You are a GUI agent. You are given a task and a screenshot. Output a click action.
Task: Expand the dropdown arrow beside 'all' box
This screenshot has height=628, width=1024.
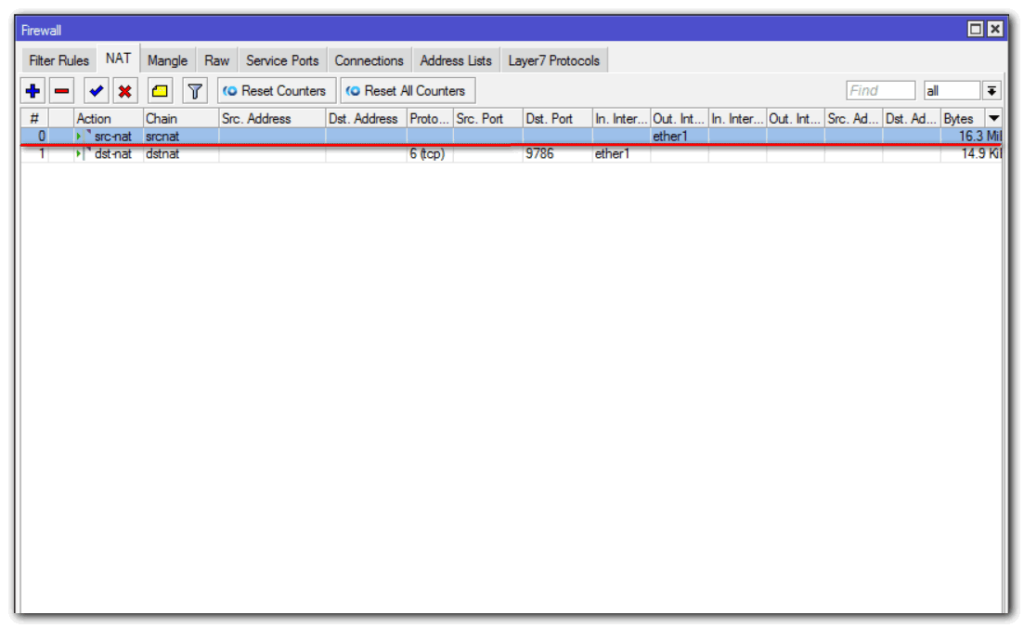tap(992, 91)
